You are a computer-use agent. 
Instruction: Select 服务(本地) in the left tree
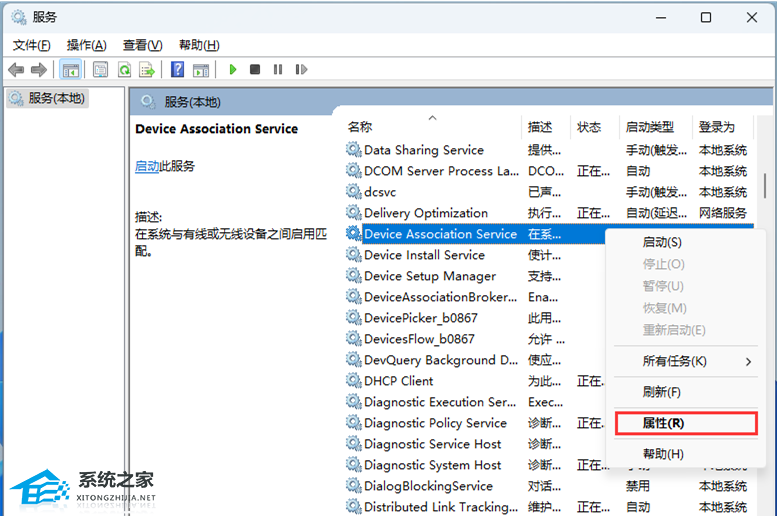pyautogui.click(x=56, y=98)
